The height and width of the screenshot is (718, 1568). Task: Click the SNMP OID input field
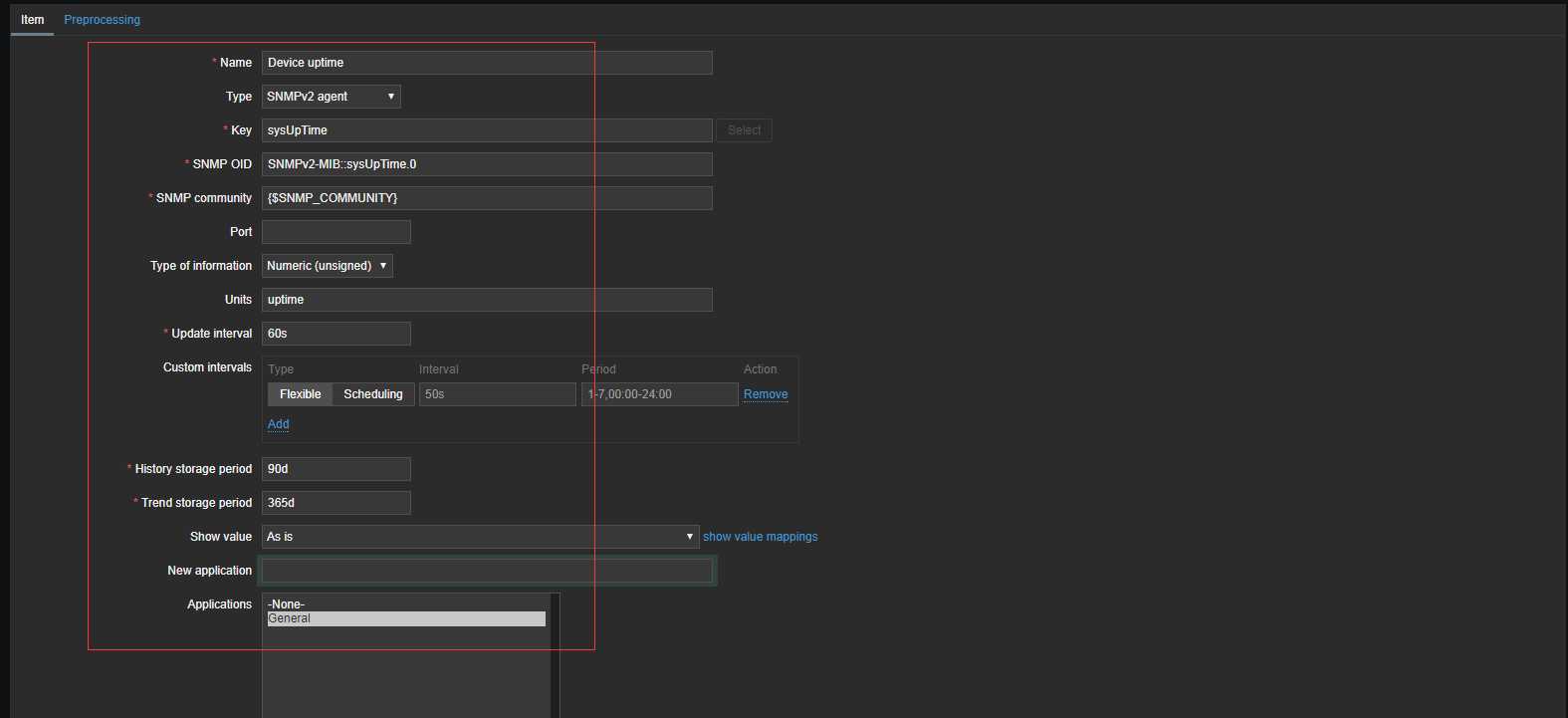click(x=487, y=164)
